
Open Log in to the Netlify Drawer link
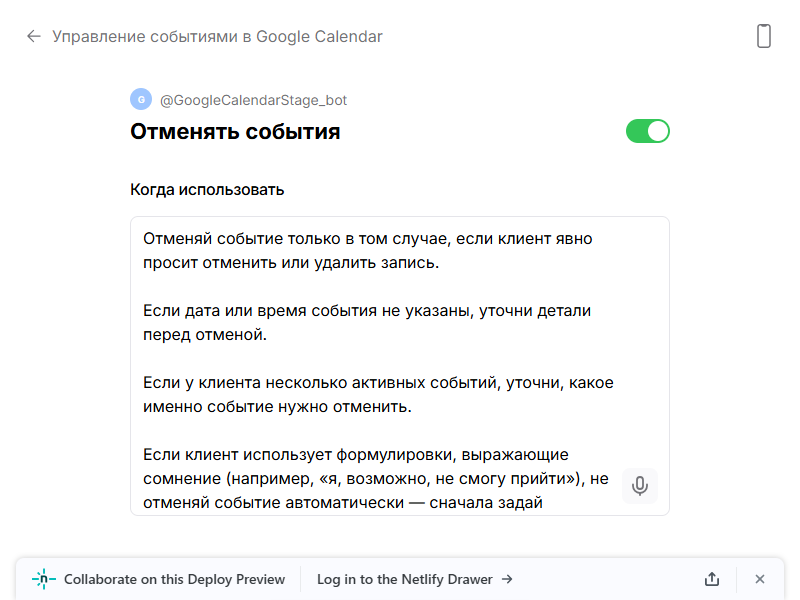coord(415,579)
